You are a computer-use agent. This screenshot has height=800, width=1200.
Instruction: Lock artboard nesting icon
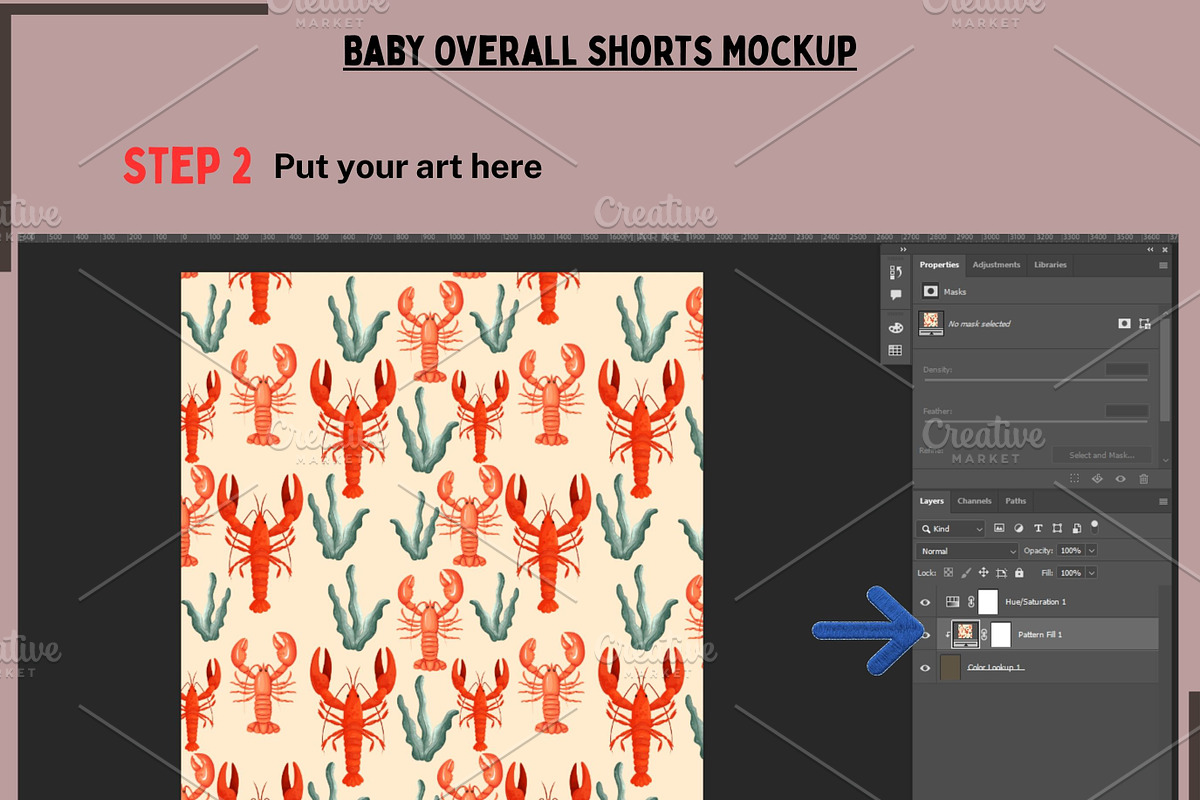pos(1001,573)
